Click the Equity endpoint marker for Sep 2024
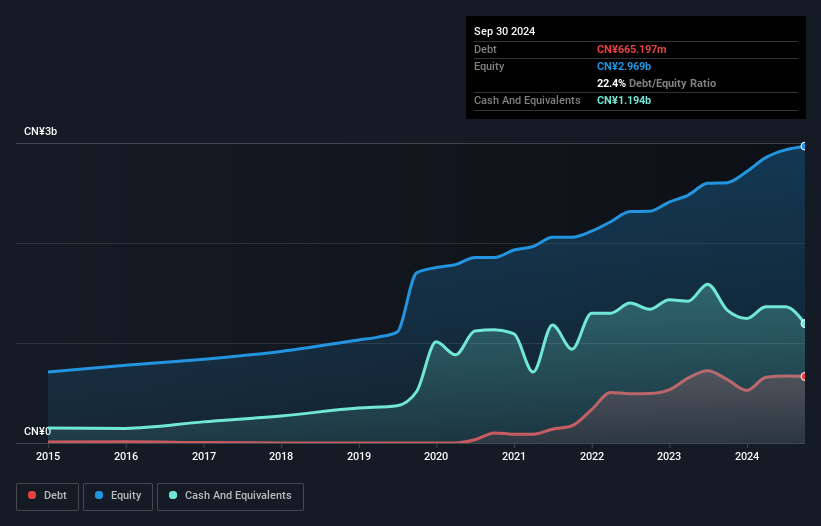Screen dimensions: 821x526 [x=804, y=147]
